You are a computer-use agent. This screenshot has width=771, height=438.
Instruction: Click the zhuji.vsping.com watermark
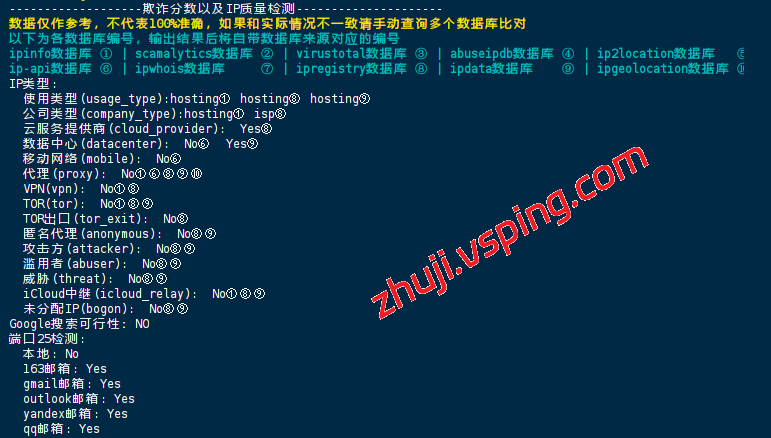pyautogui.click(x=510, y=232)
